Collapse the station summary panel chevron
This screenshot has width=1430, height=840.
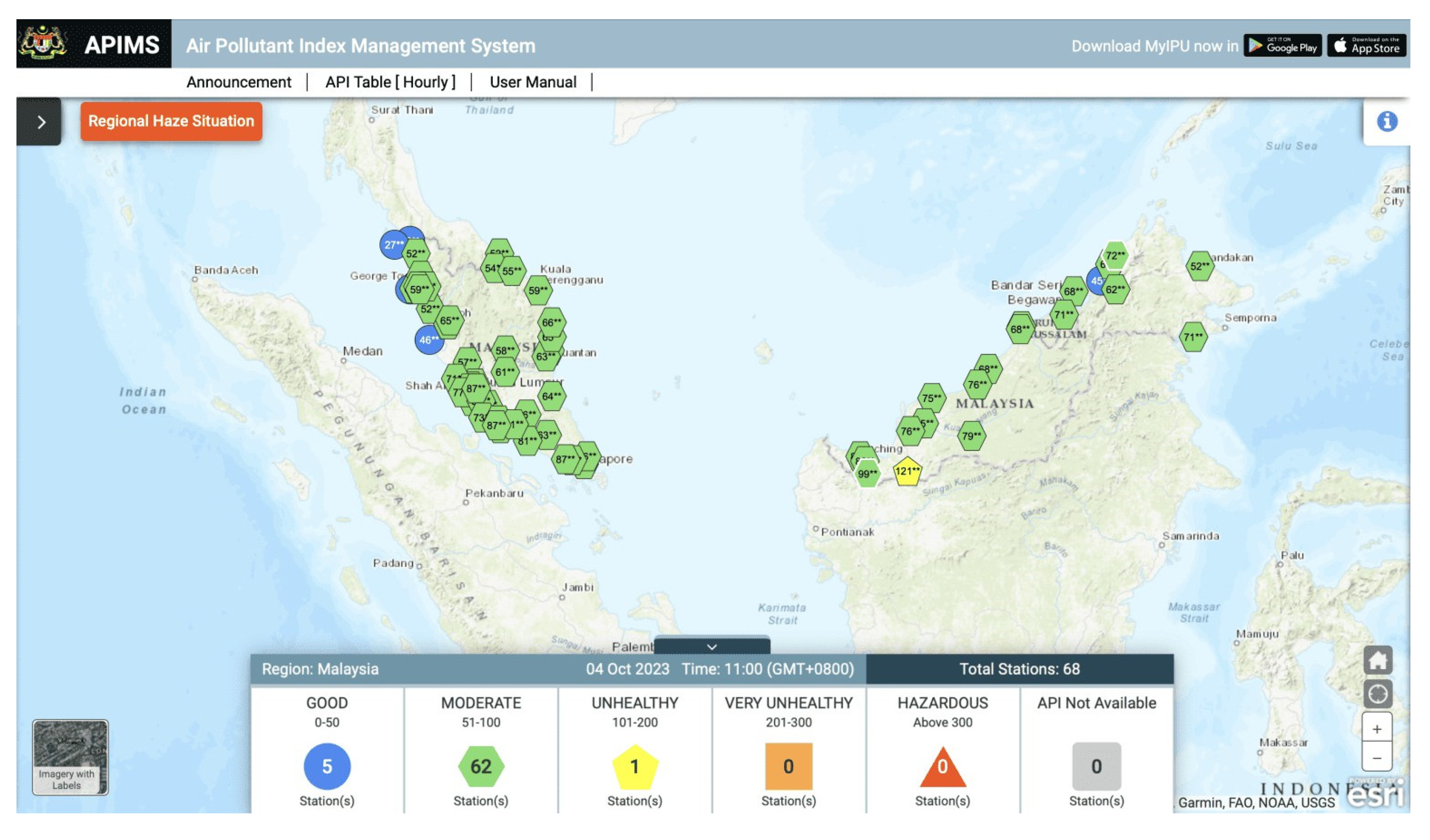(x=711, y=647)
